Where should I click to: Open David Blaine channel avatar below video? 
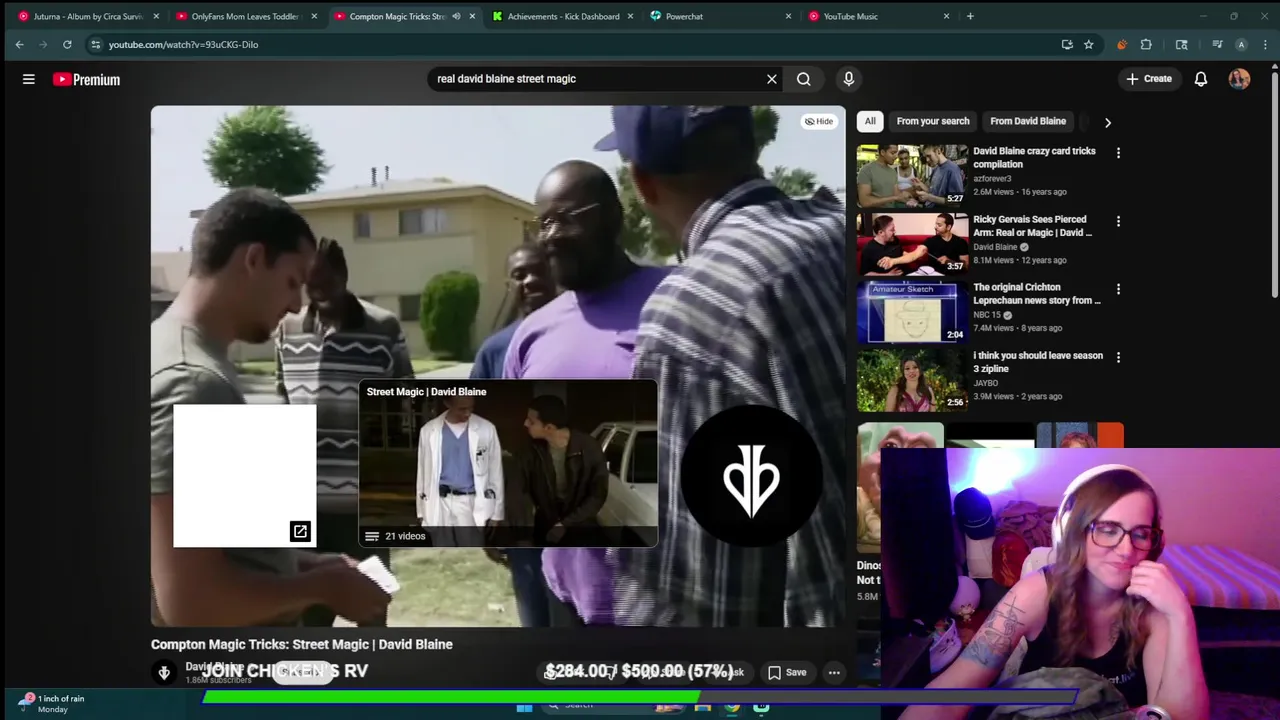[164, 672]
